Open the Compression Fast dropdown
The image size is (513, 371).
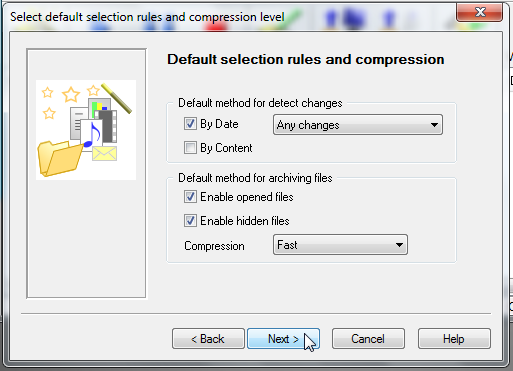[x=340, y=245]
